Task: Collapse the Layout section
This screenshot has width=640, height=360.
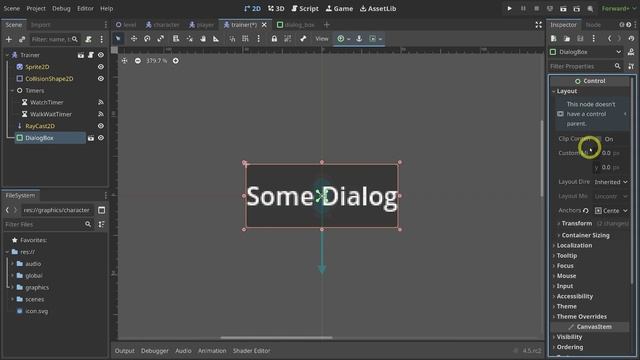Action: pos(567,91)
